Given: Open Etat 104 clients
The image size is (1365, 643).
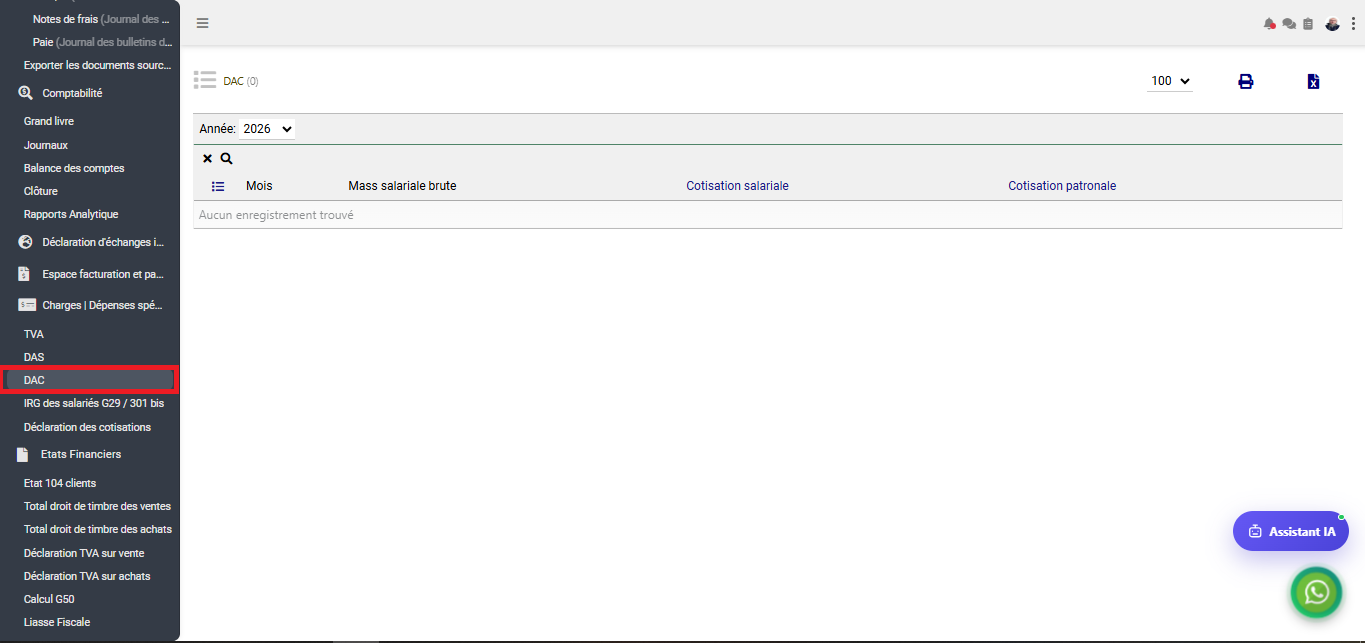Looking at the screenshot, I should [x=60, y=483].
